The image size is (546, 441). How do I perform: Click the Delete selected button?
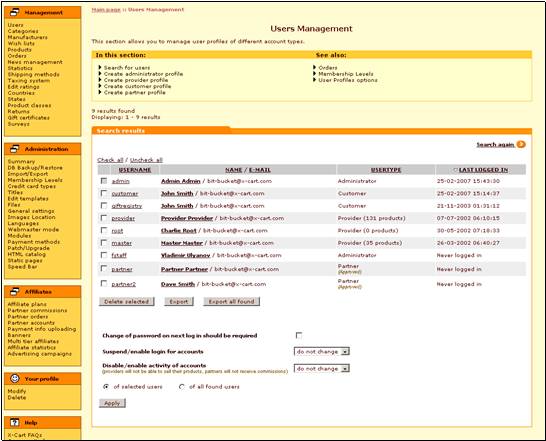[x=127, y=302]
